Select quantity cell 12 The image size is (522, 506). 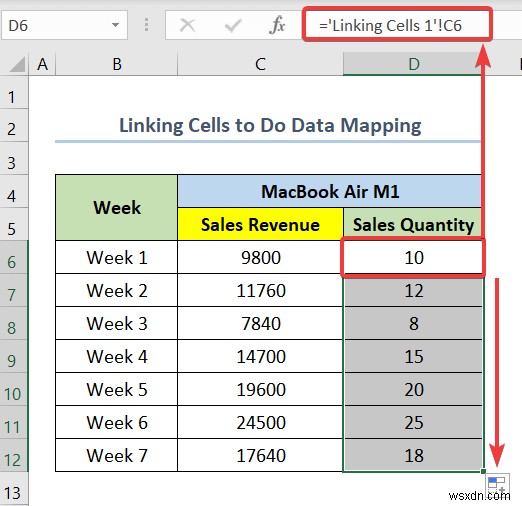(413, 290)
